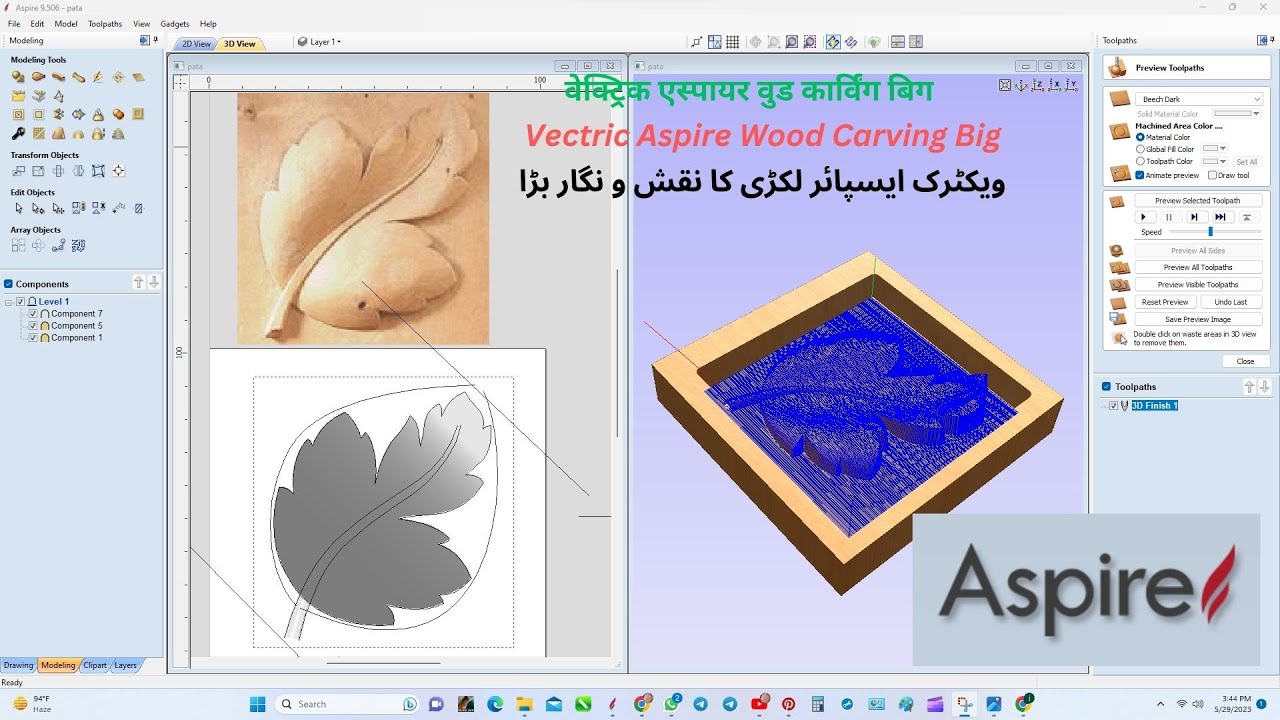Open Microsoft Edge from the taskbar

pyautogui.click(x=495, y=704)
